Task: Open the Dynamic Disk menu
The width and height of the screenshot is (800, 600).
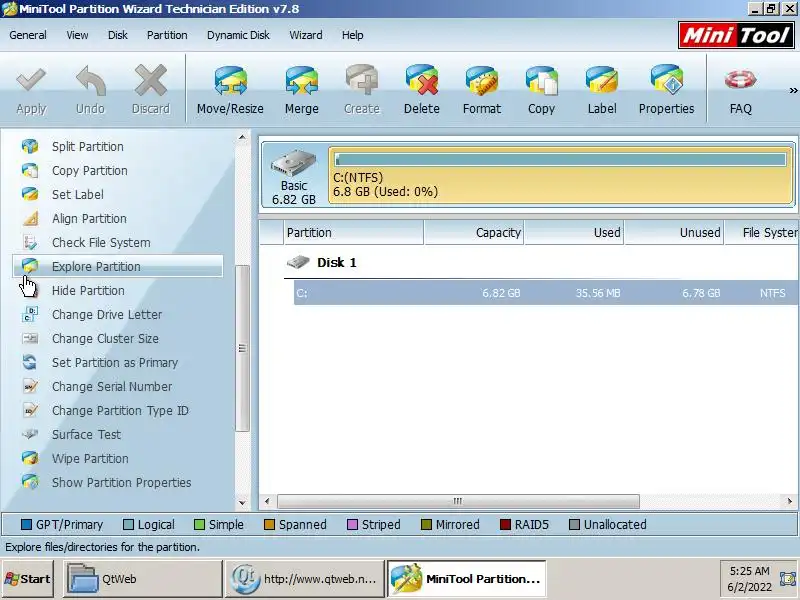Action: coord(238,35)
